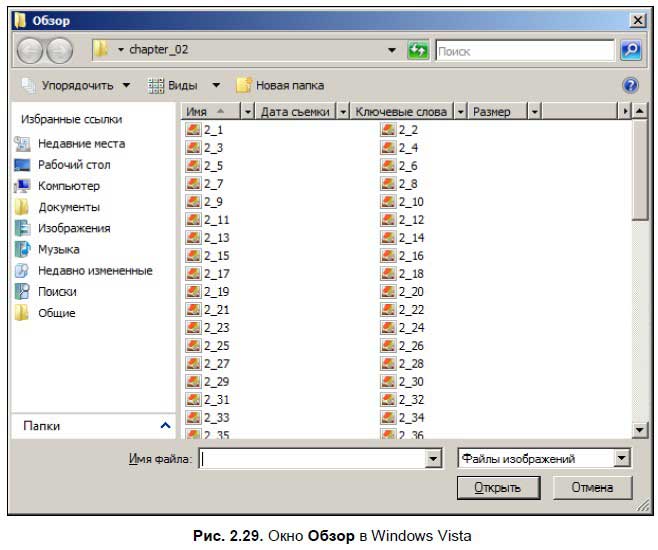
Task: Close the Обзор dialog window
Action: 638,20
